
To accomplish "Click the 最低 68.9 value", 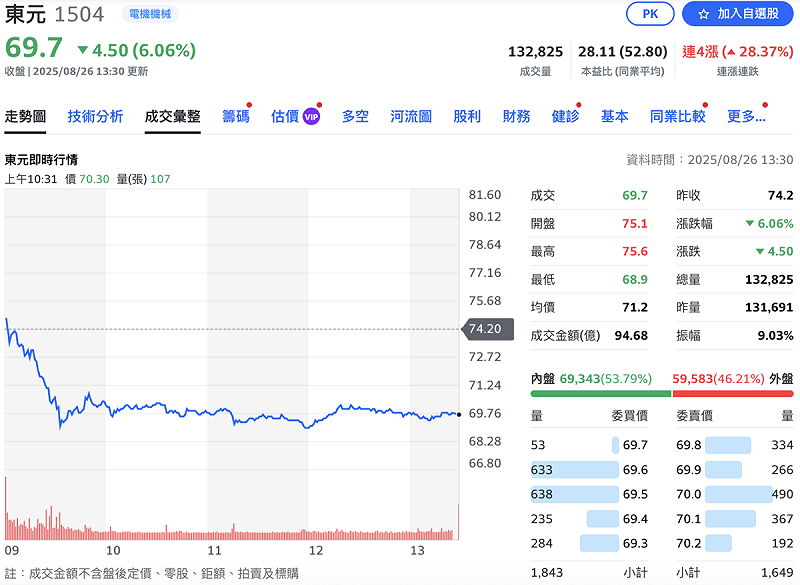I will coord(635,279).
